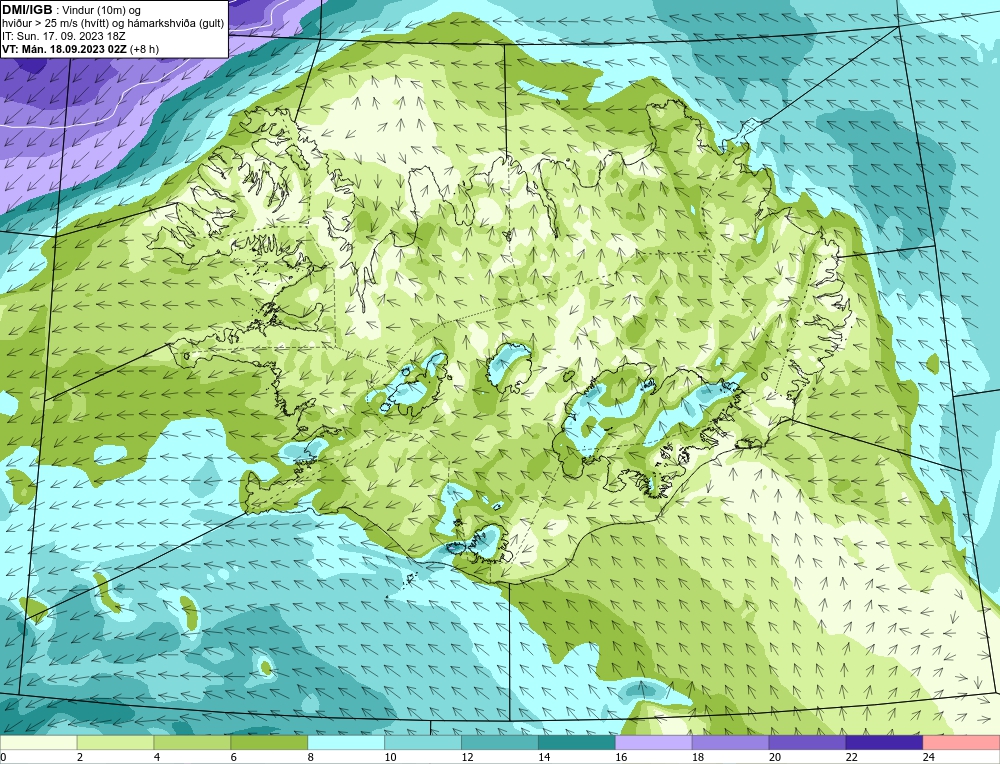Click the 'hviður > 25 m/s' description line
The image size is (1000, 764).
point(113,23)
